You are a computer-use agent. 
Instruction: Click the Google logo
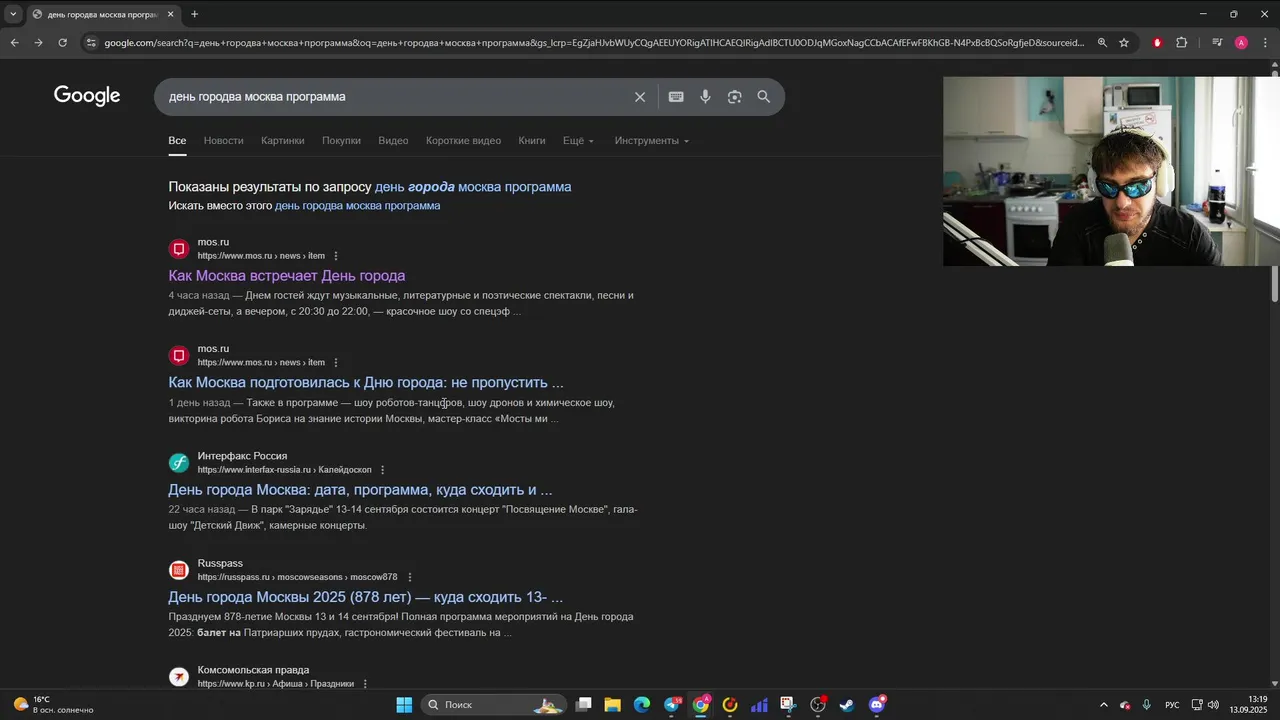coord(87,96)
